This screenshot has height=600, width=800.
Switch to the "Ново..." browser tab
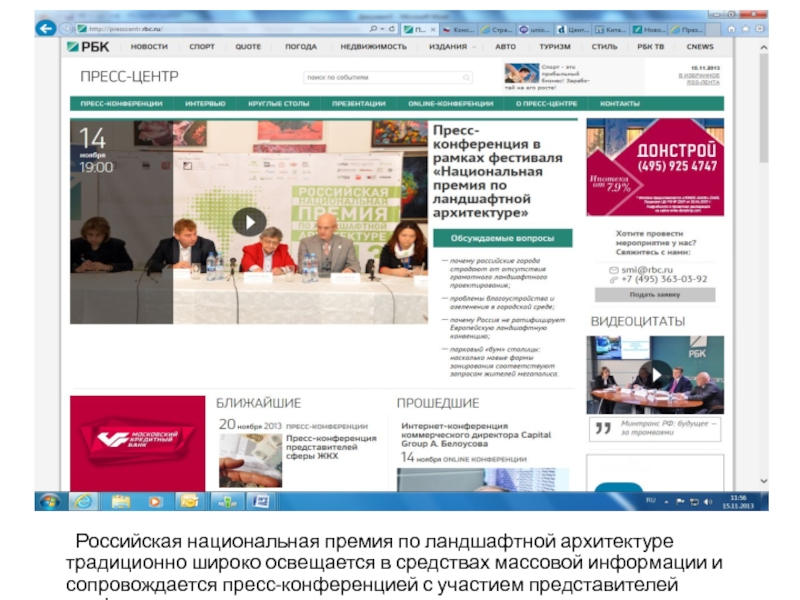(649, 30)
